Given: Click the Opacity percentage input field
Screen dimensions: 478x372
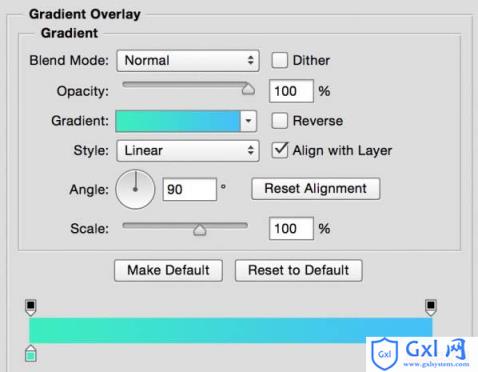Looking at the screenshot, I should tap(291, 91).
